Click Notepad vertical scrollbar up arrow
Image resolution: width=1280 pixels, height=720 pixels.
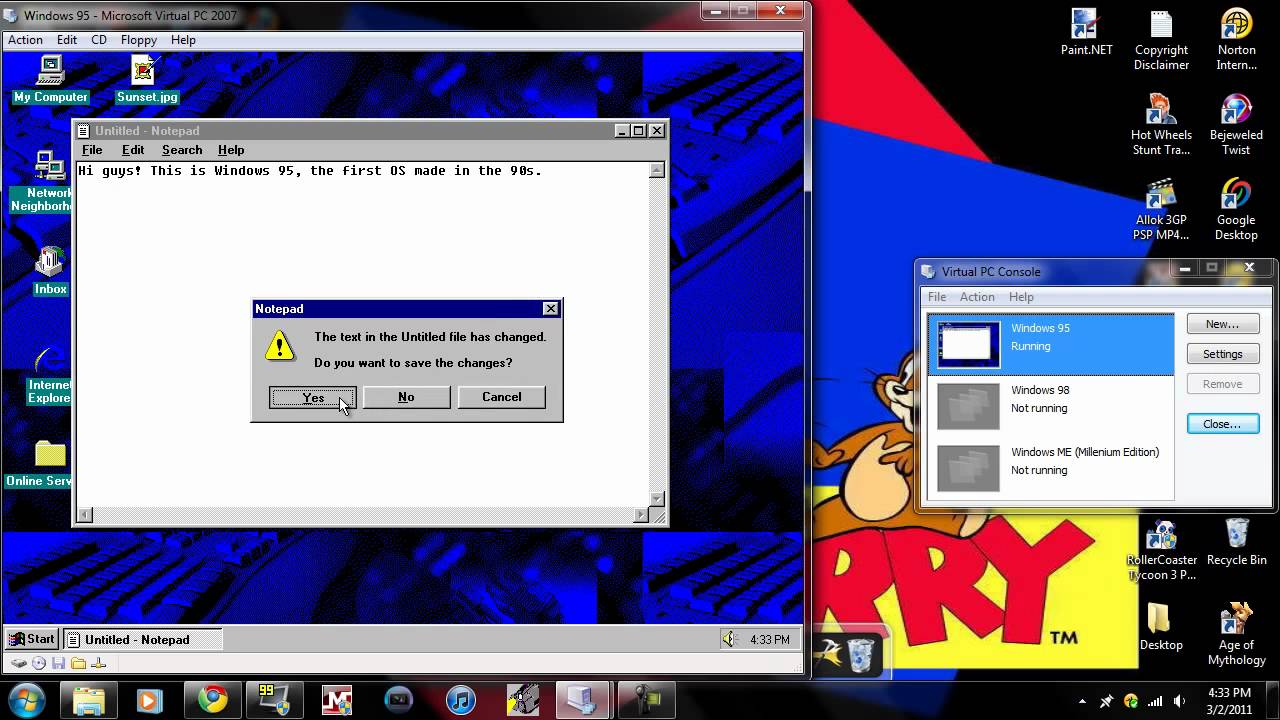coord(657,171)
